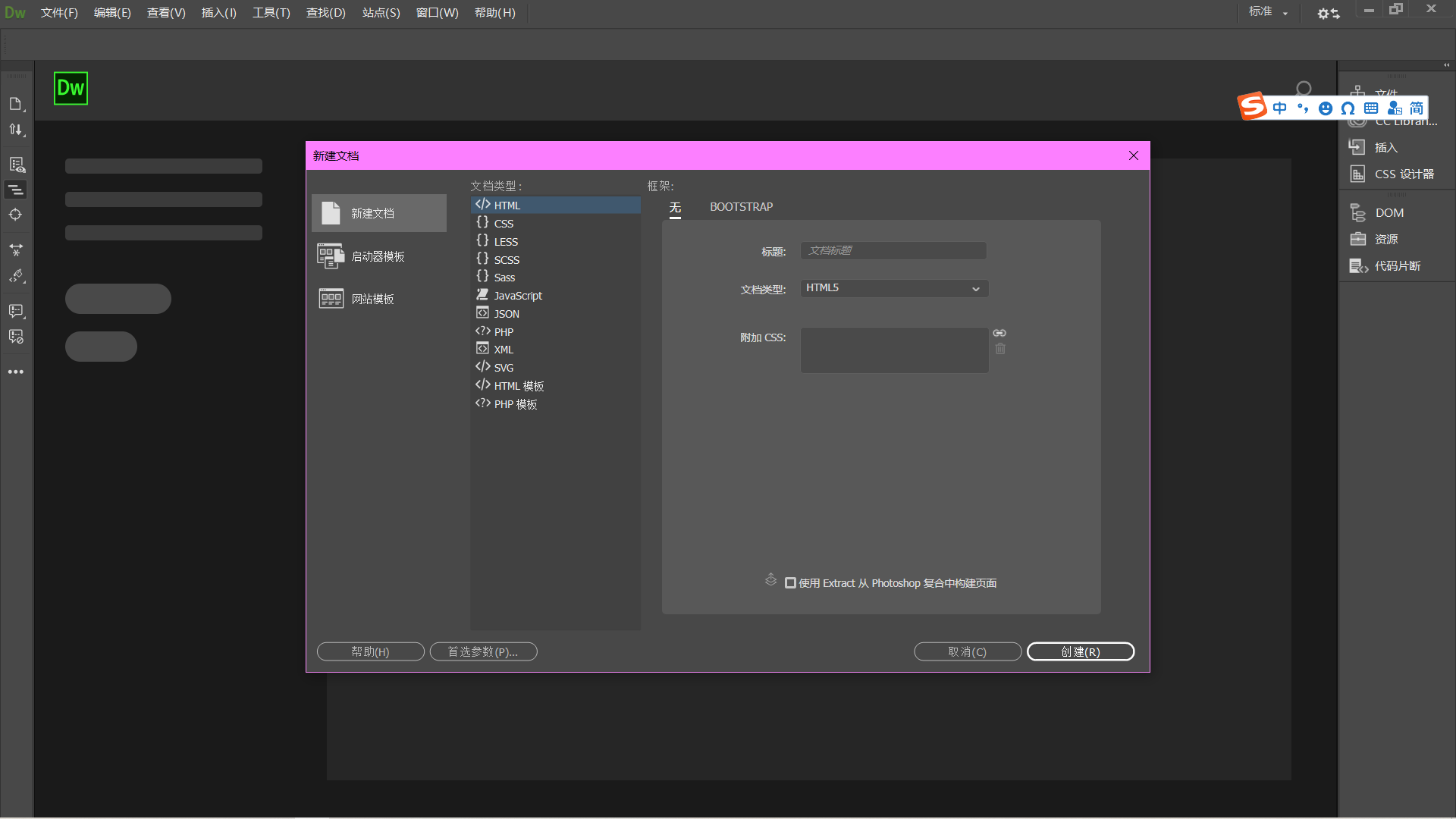Screen dimensions: 1456x819
Task: Click the trash icon beside the CSS box
Action: pos(1000,349)
